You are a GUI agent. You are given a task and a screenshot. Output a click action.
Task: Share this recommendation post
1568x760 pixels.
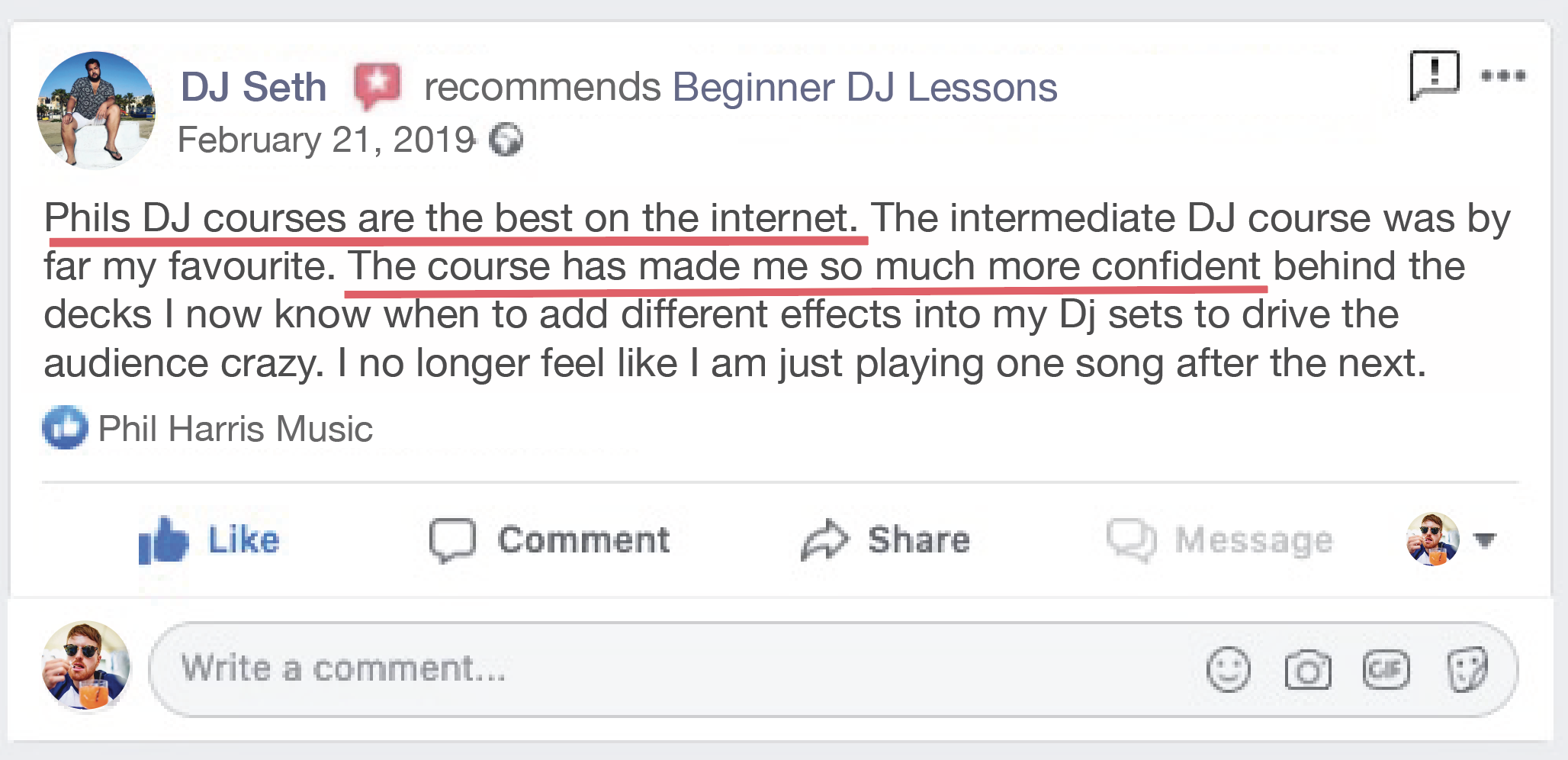[x=885, y=539]
